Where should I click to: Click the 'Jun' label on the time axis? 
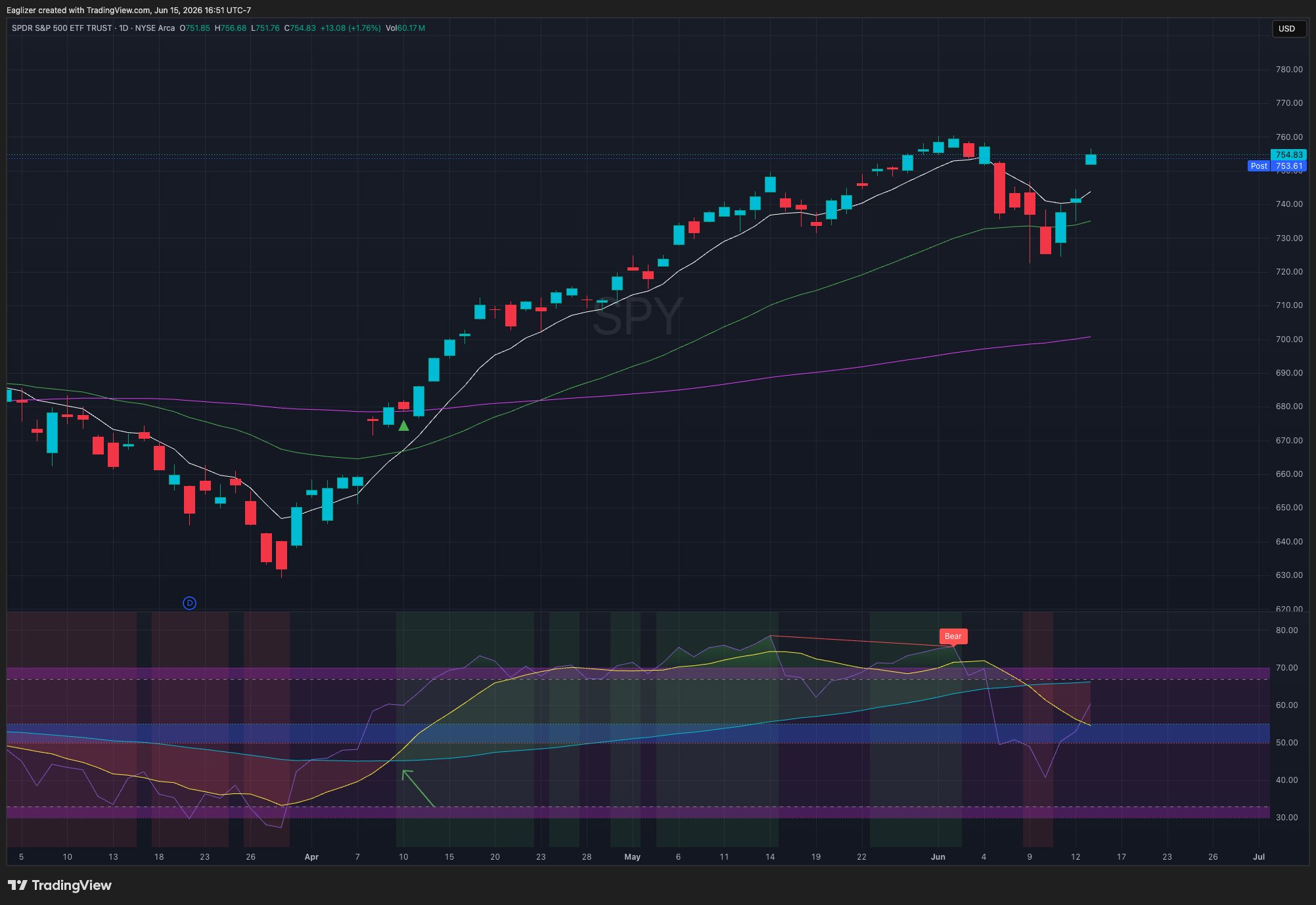(938, 856)
